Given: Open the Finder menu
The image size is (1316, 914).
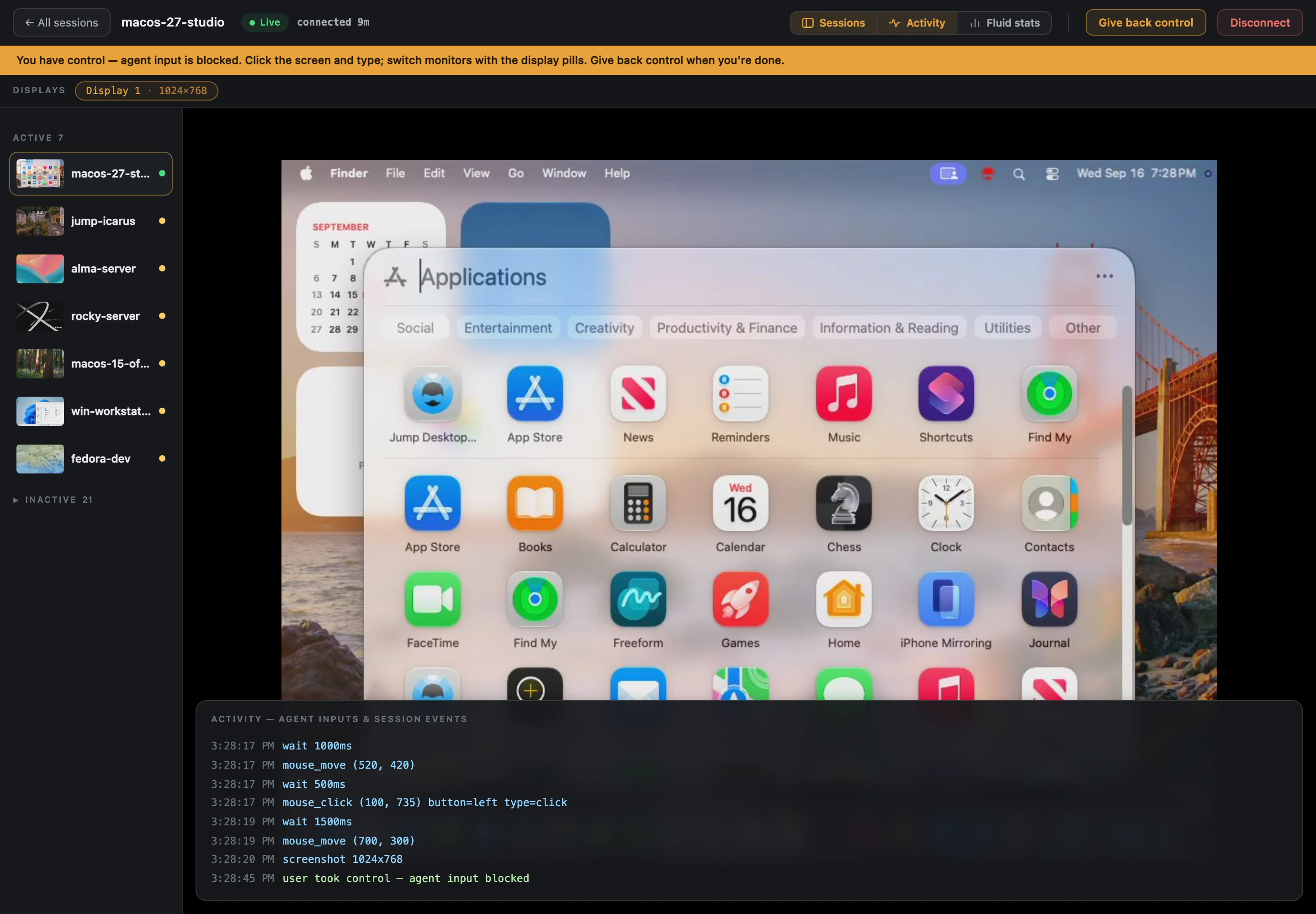Looking at the screenshot, I should tap(349, 173).
